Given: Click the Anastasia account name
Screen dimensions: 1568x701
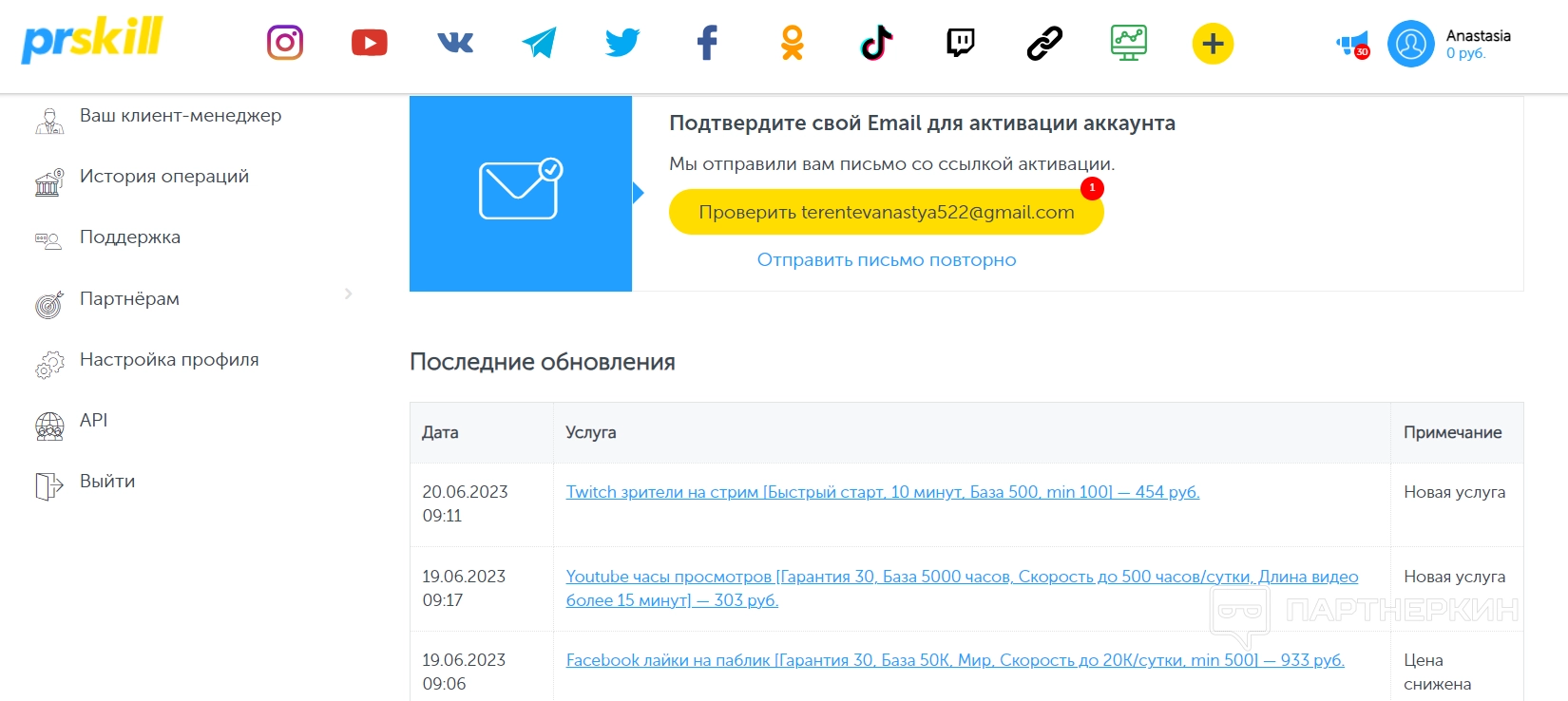Looking at the screenshot, I should click(1478, 35).
